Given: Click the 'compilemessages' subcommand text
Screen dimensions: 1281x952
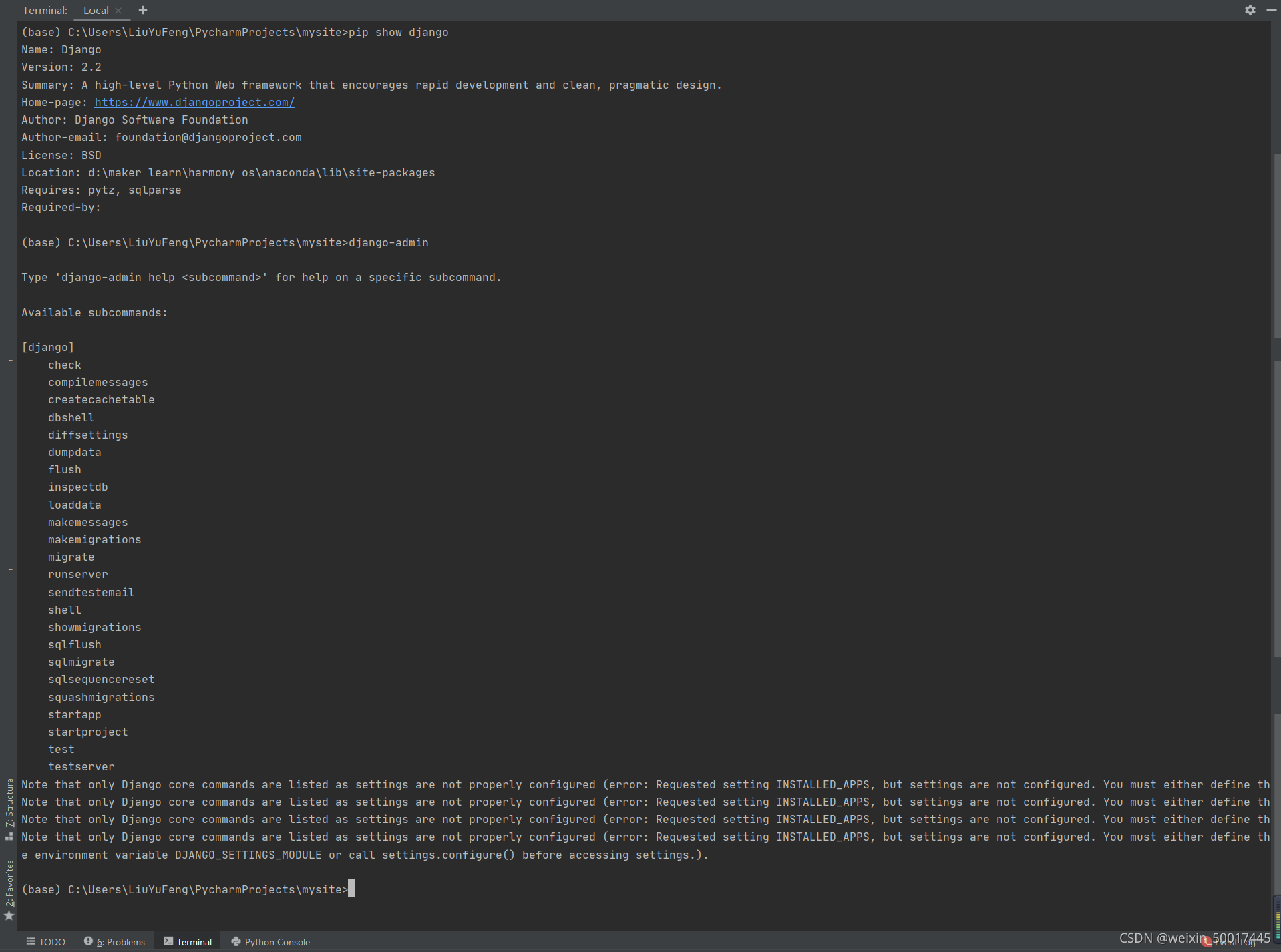Looking at the screenshot, I should [98, 382].
